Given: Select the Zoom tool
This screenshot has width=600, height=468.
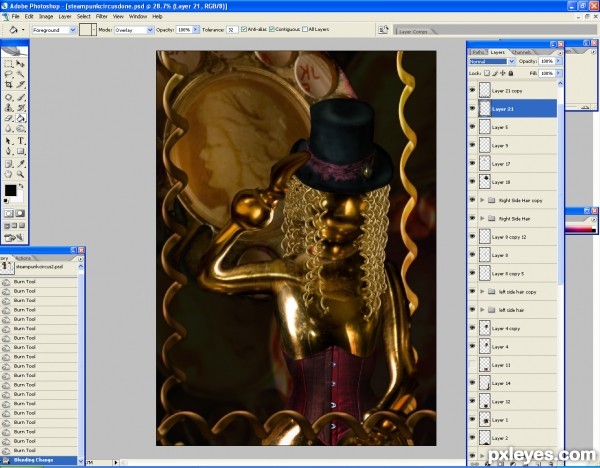Looking at the screenshot, I should [x=20, y=174].
